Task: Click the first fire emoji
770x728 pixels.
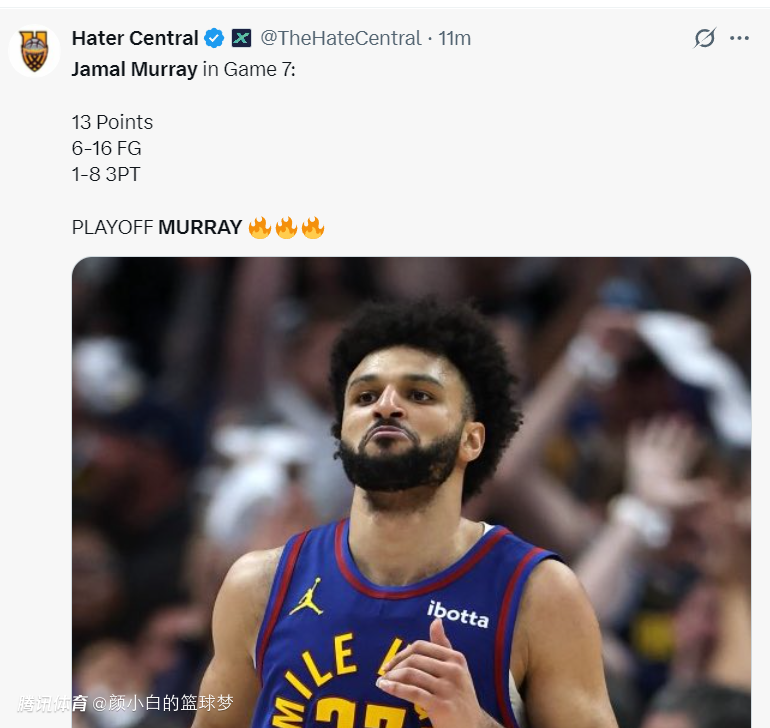Action: [x=260, y=227]
